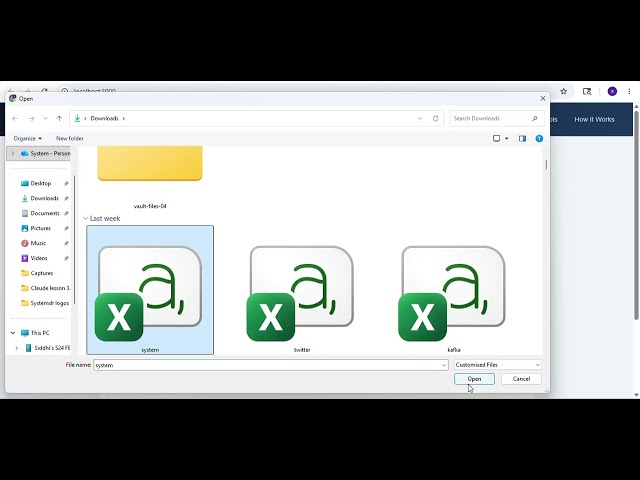The height and width of the screenshot is (480, 640).
Task: Unpin Desktop using its pin icon
Action: (66, 183)
